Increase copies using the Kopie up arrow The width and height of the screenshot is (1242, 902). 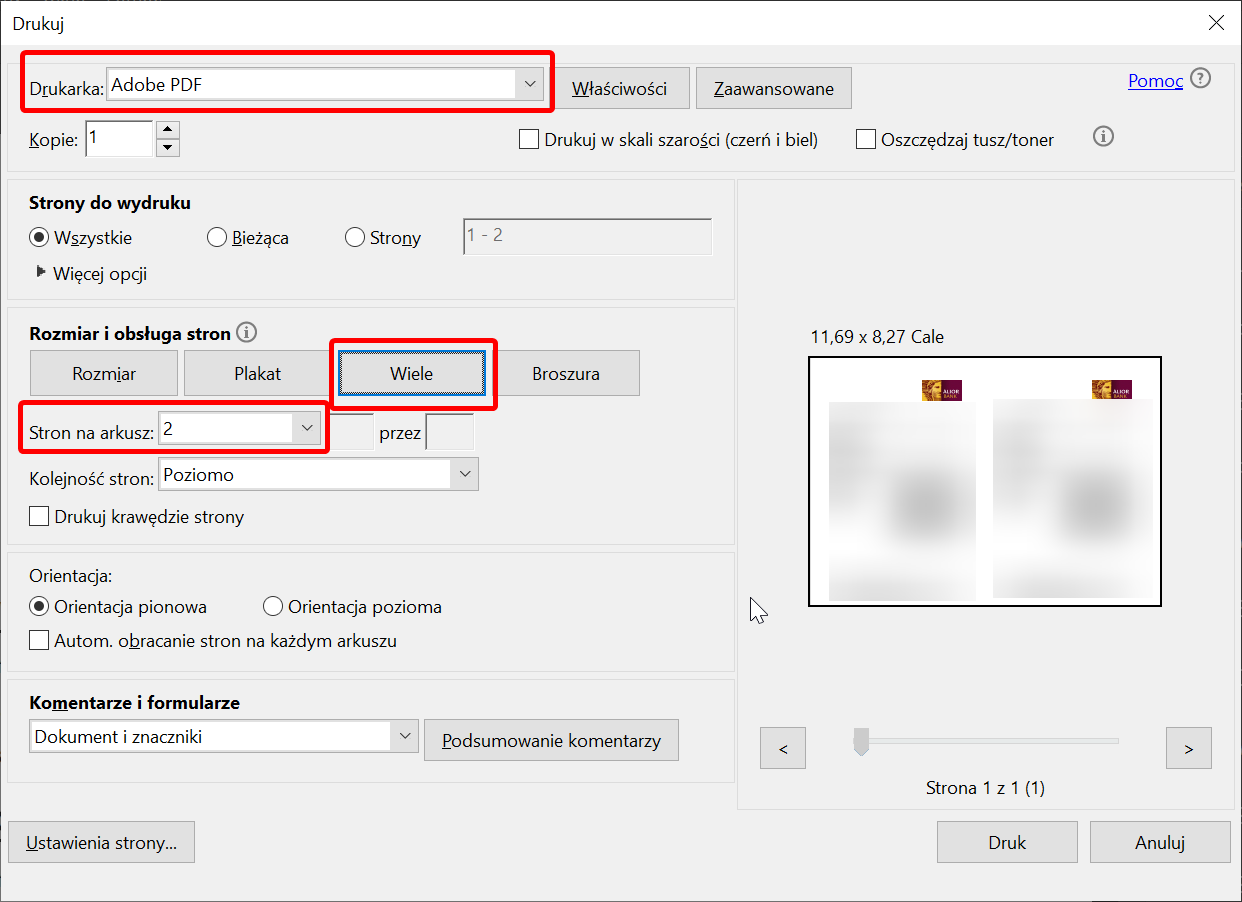[x=167, y=129]
